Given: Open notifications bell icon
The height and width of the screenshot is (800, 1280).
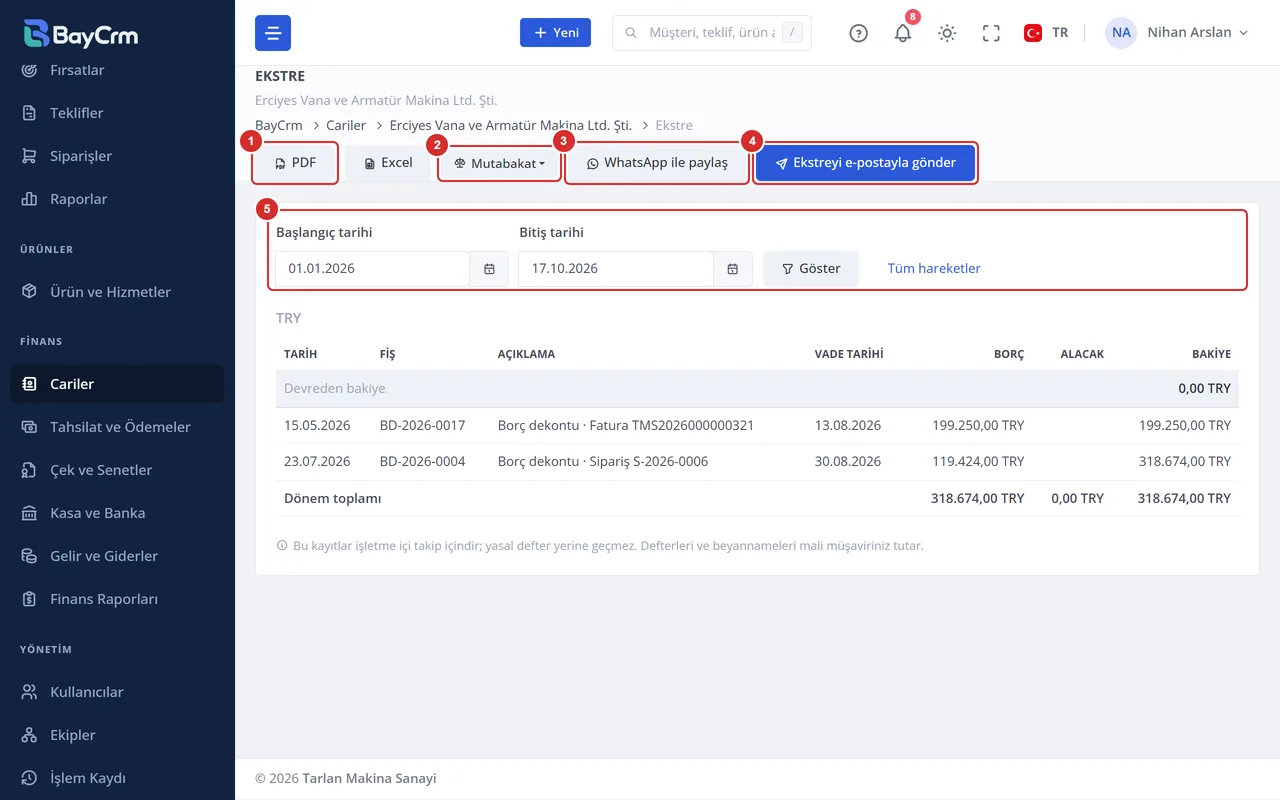Looking at the screenshot, I should pos(903,33).
